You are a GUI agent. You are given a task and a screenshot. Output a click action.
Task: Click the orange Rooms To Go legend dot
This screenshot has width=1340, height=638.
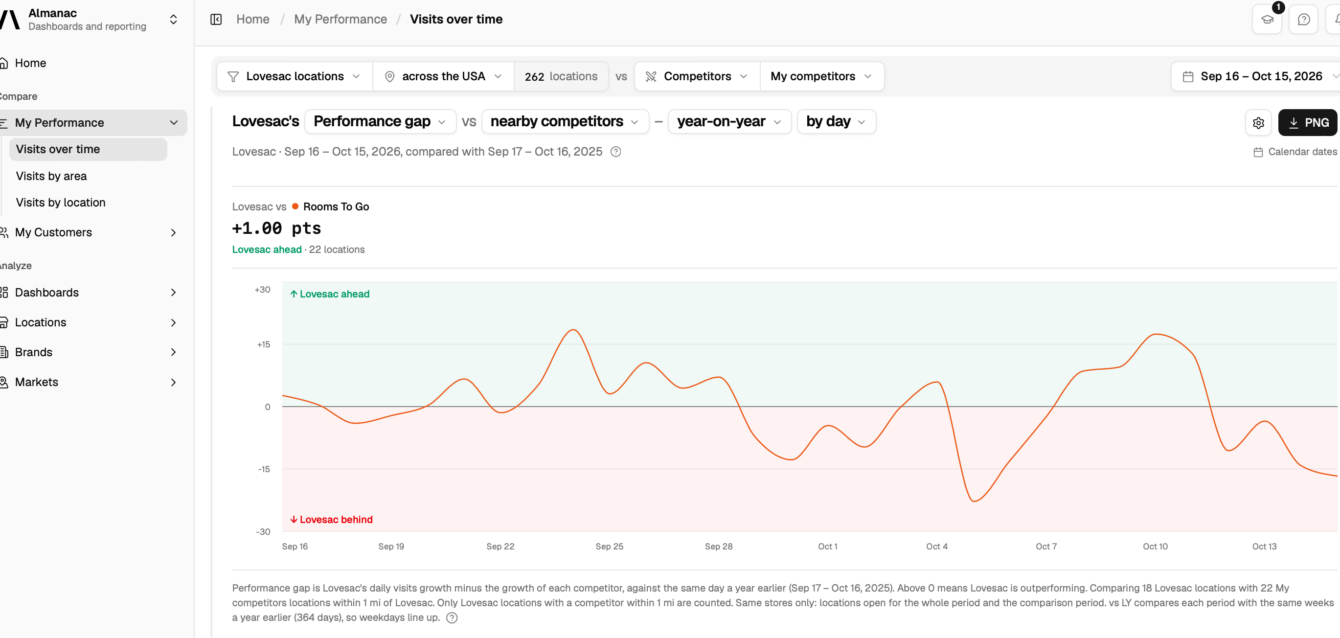(x=295, y=207)
